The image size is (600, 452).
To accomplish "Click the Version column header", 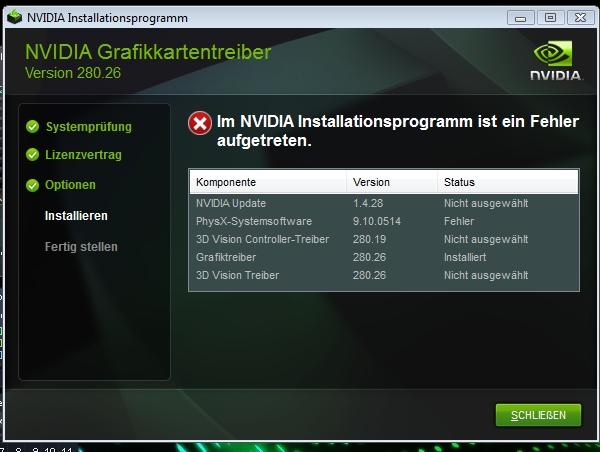I will click(392, 182).
